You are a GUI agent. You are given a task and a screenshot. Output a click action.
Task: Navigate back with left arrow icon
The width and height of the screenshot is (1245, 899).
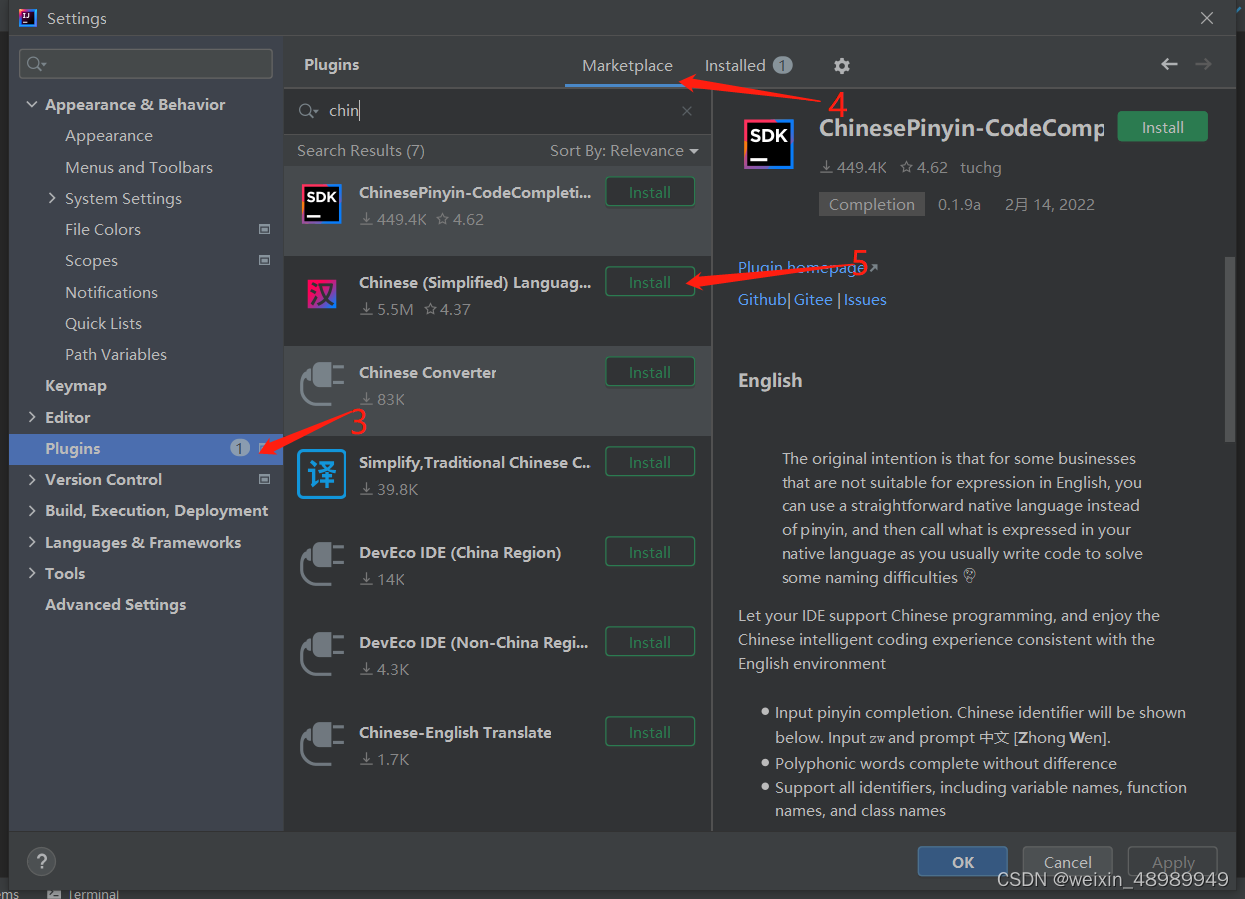1169,64
